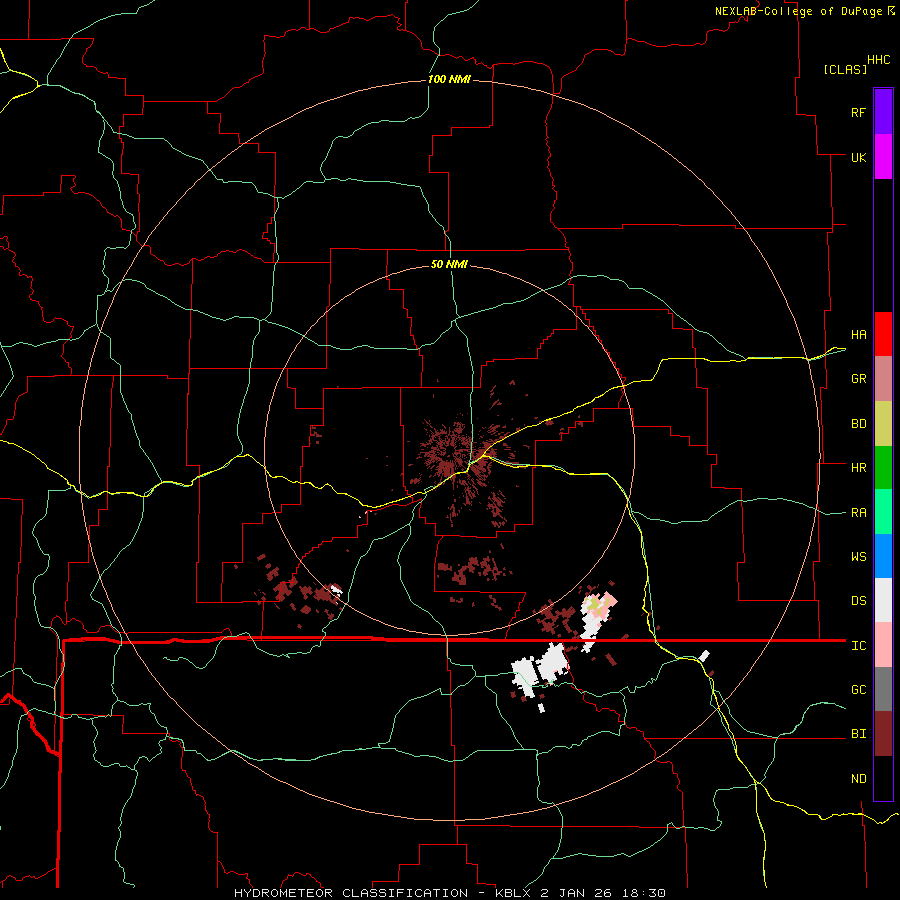Image resolution: width=900 pixels, height=900 pixels.
Task: Click the HHC product code label
Action: [878, 60]
